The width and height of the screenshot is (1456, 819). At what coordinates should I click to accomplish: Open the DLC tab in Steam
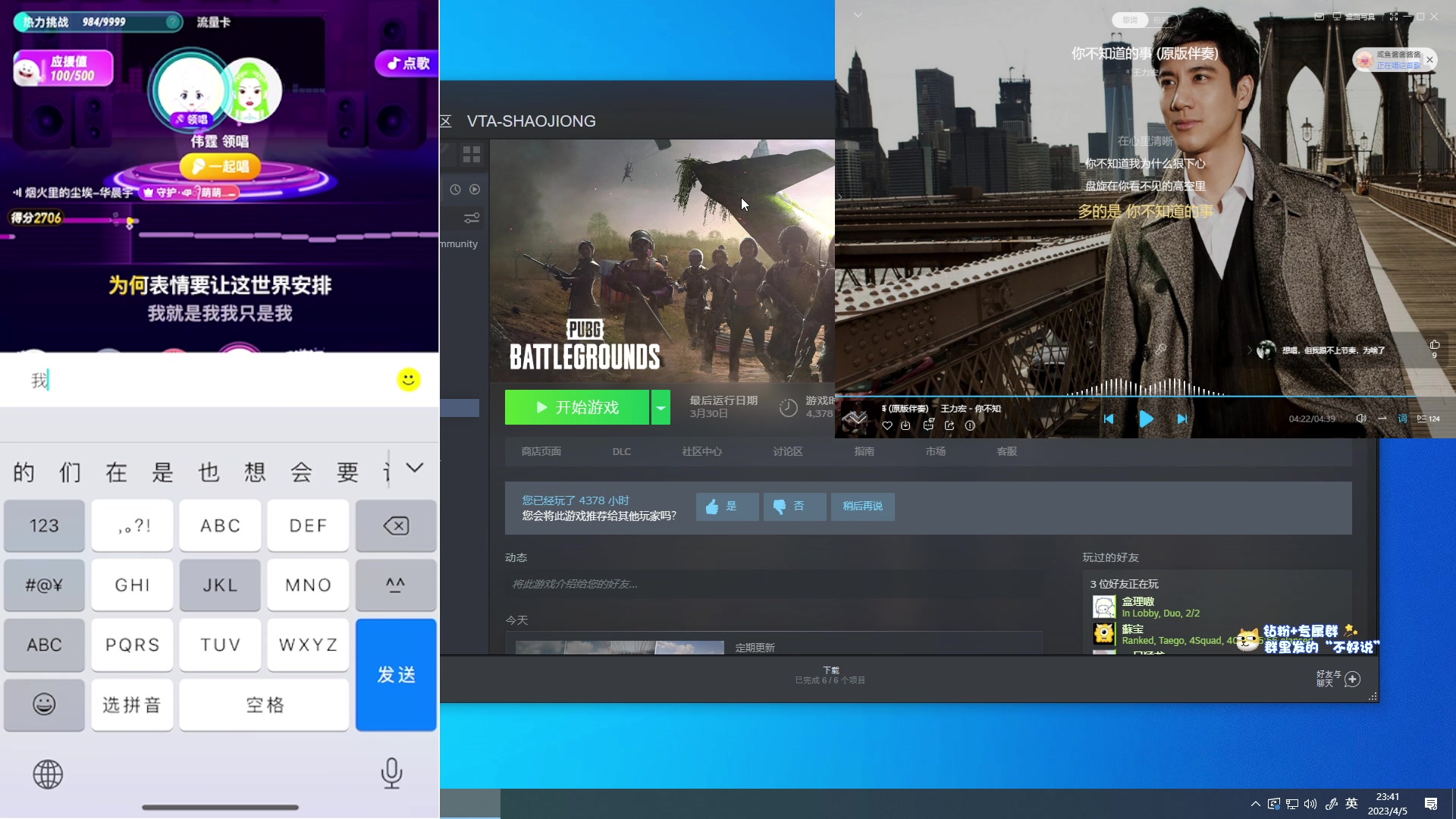coord(621,451)
